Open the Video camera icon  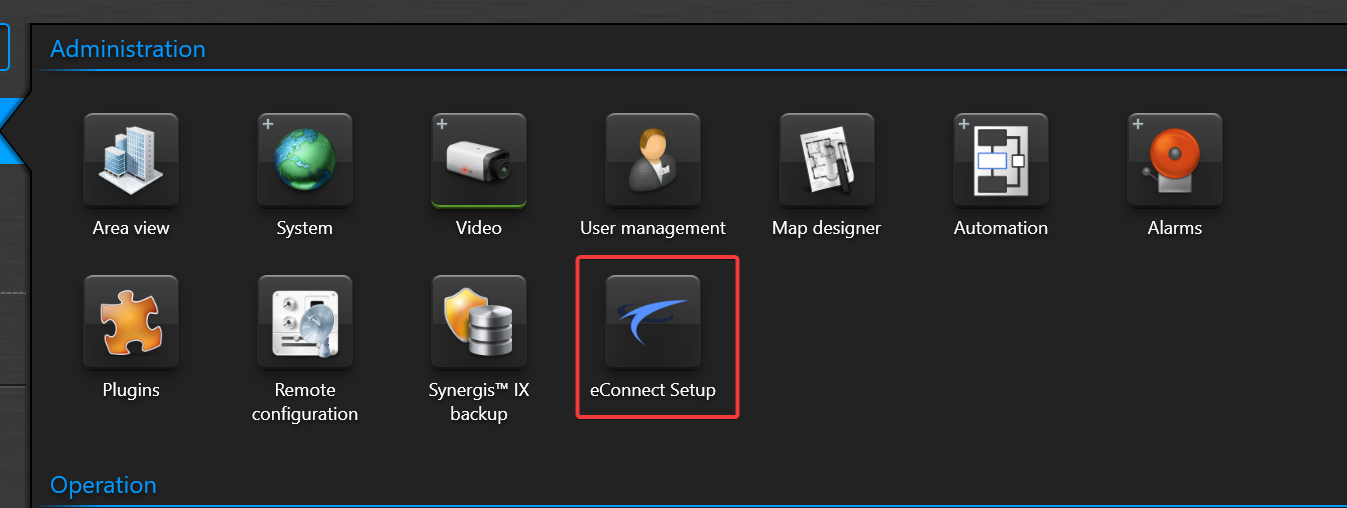479,161
